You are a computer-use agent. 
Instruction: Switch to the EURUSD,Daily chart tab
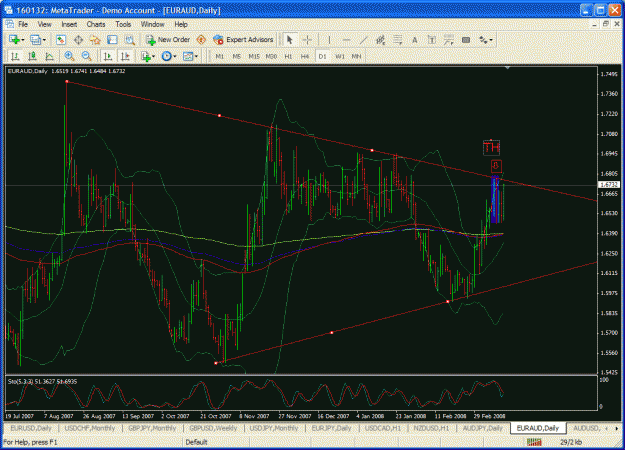(x=31, y=428)
